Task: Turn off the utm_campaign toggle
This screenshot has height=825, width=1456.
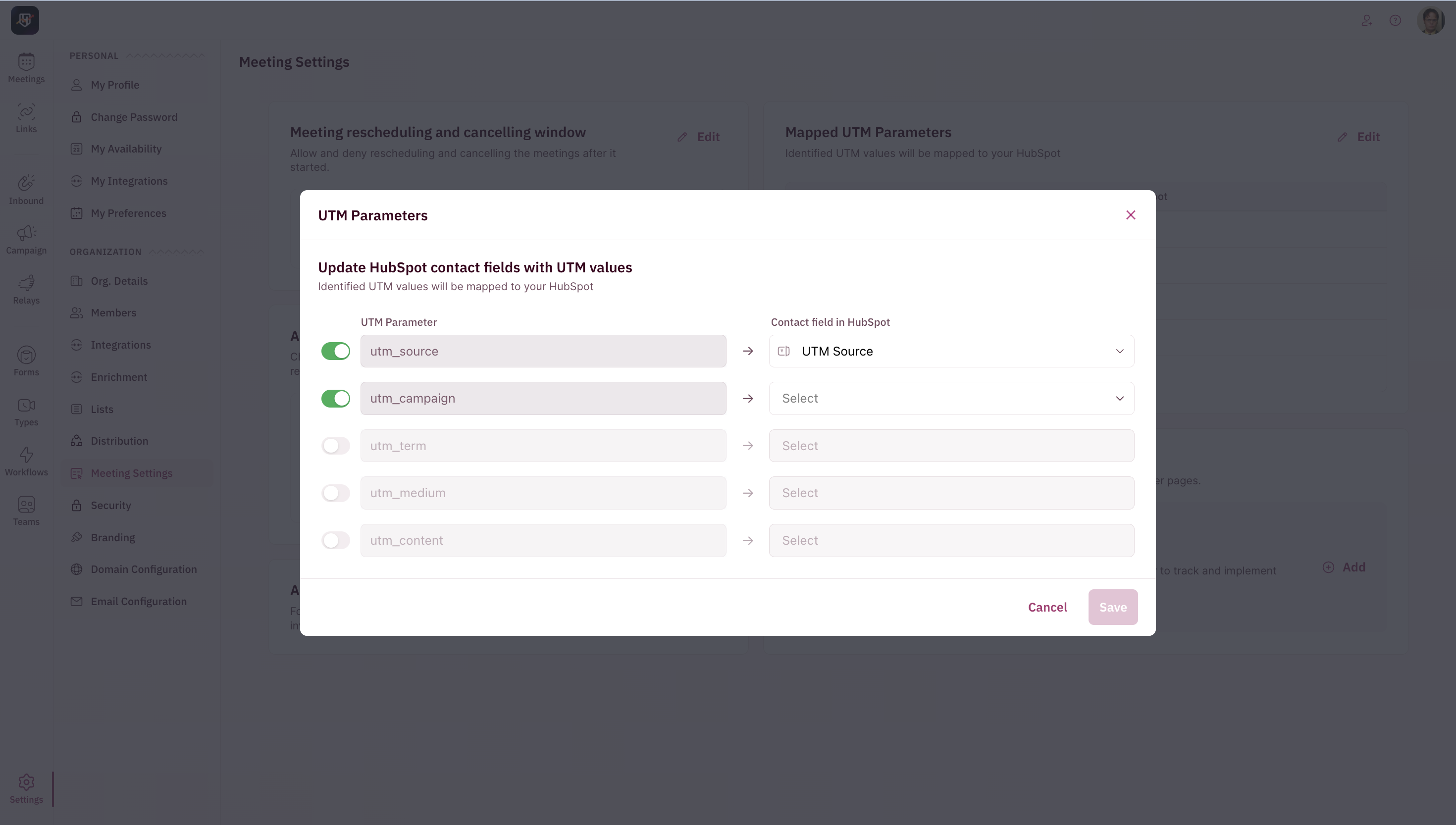Action: point(335,398)
